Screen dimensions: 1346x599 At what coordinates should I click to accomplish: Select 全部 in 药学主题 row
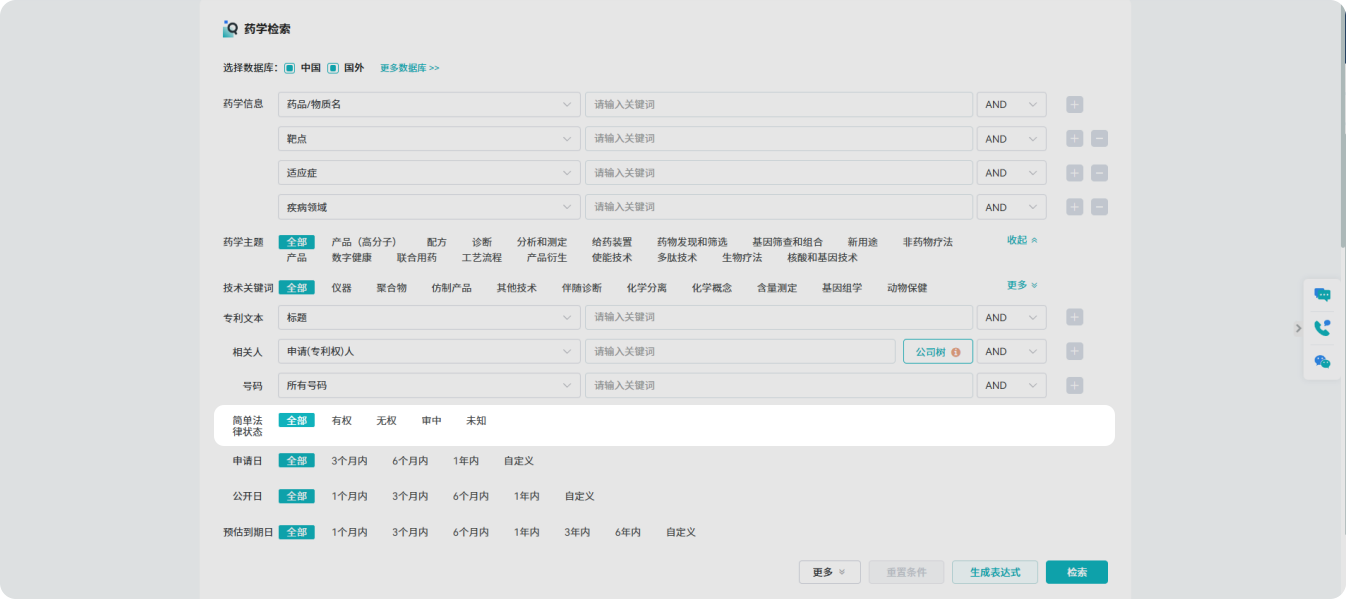pos(296,242)
